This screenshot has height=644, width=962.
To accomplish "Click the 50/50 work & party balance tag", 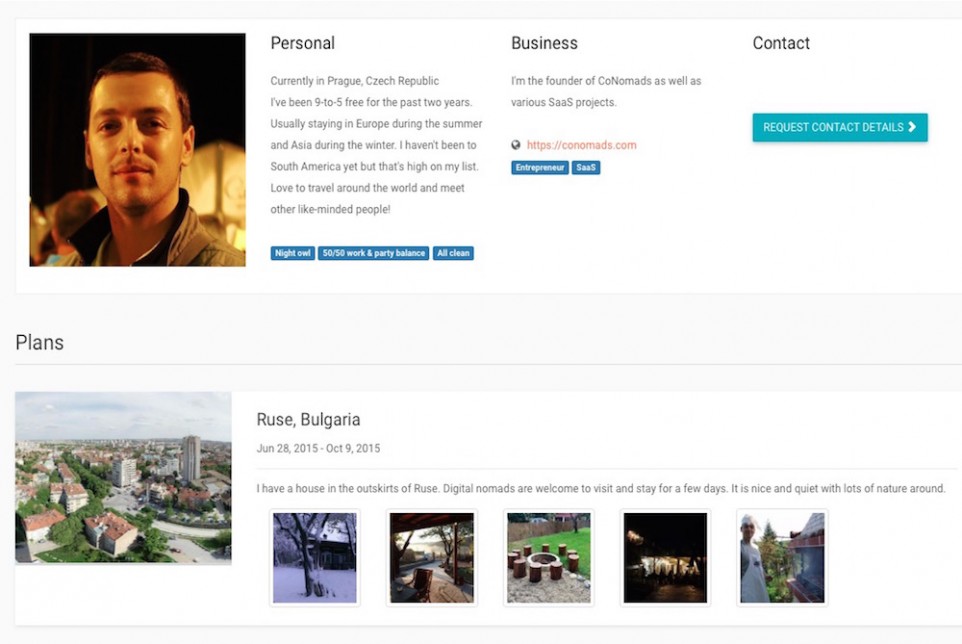I will 374,253.
